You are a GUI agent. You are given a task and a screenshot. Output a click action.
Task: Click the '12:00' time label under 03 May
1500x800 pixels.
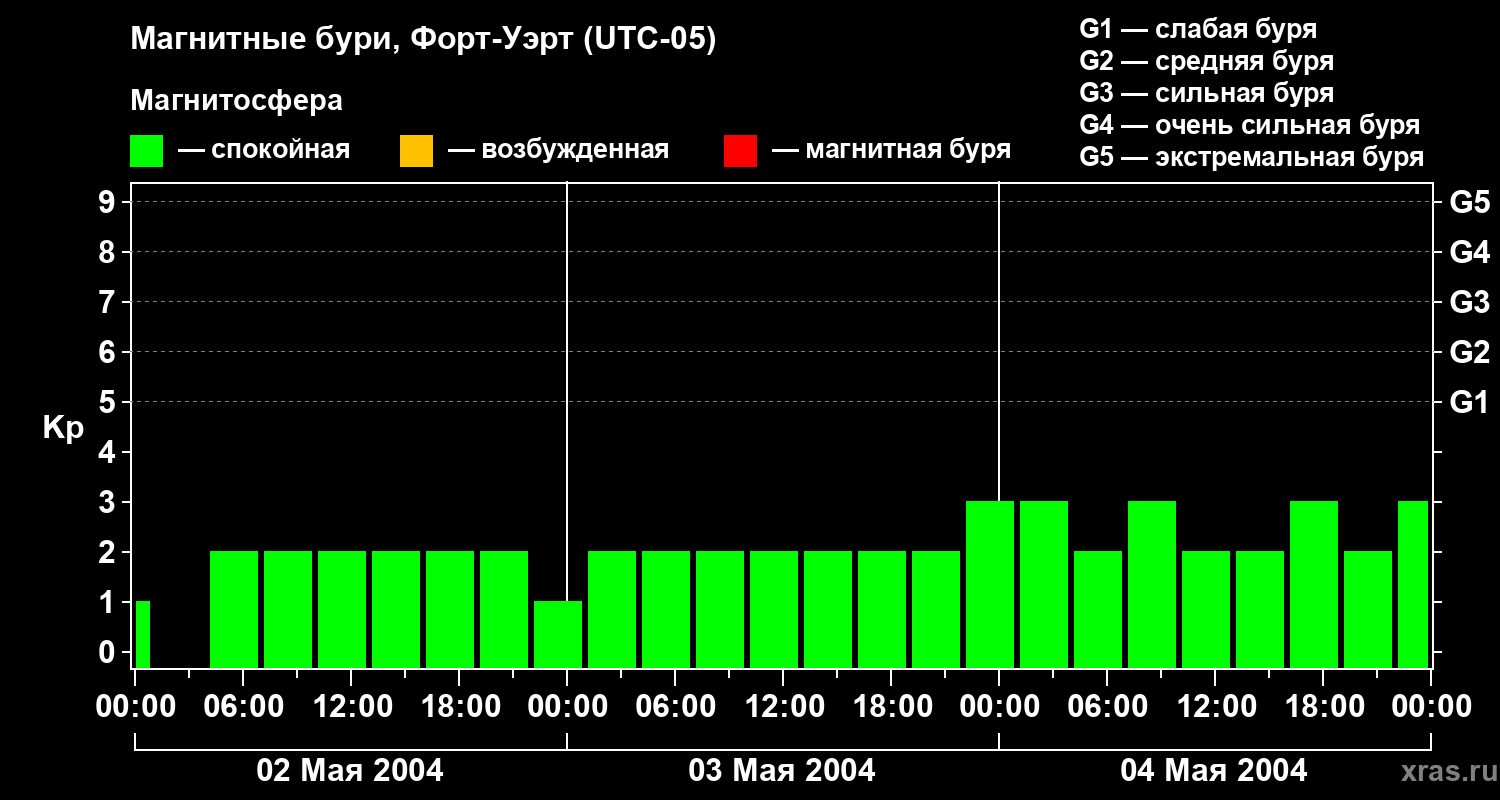(x=784, y=706)
